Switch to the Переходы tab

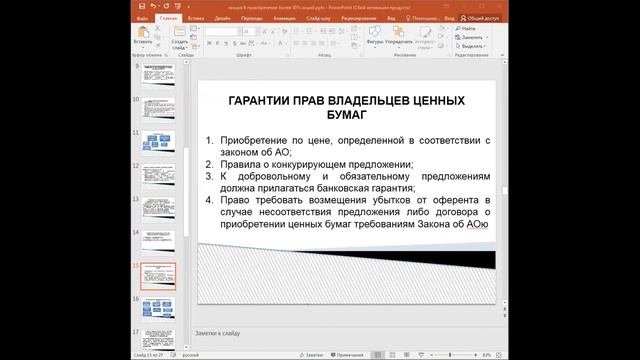[x=251, y=18]
